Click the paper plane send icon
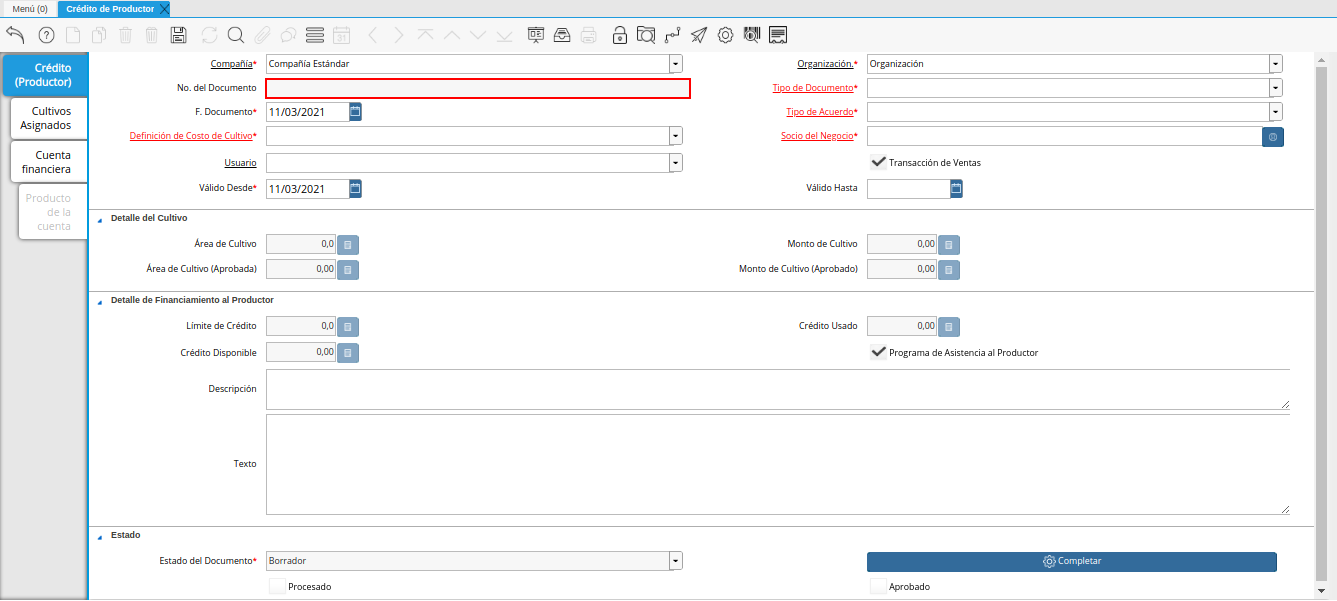Viewport: 1337px width, 601px height. point(698,35)
